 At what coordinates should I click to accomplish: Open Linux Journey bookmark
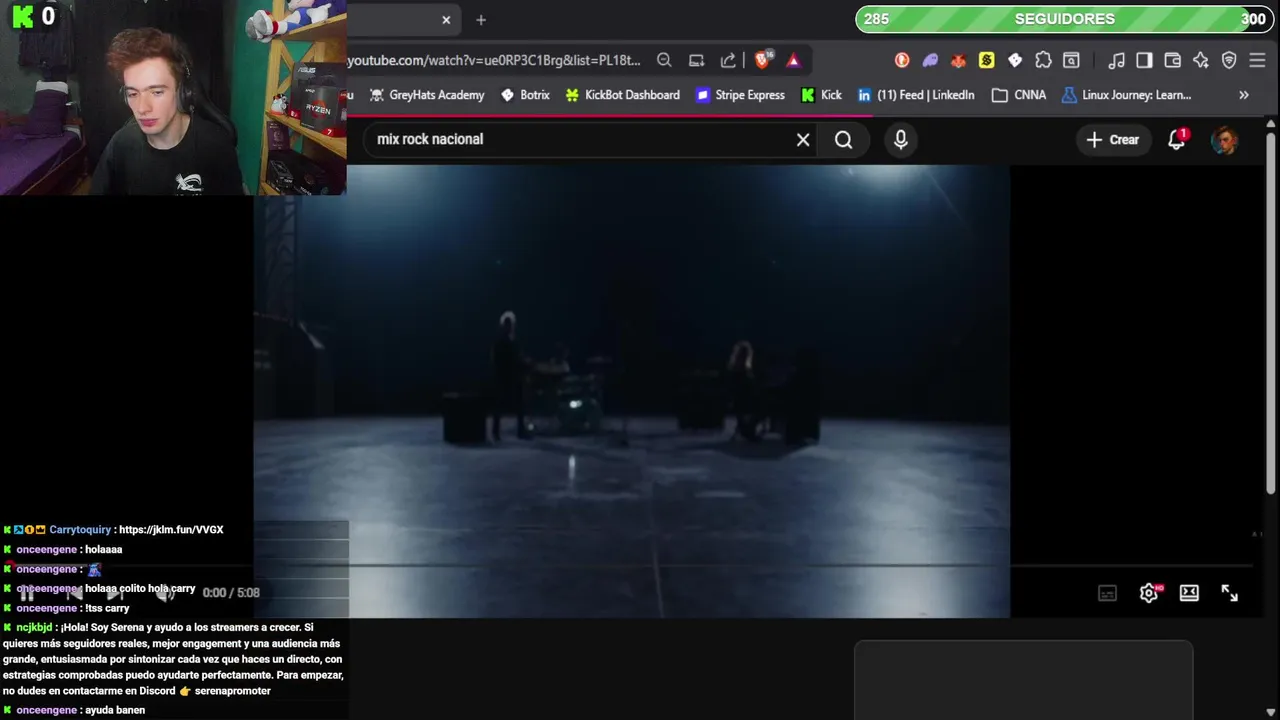pos(1127,95)
